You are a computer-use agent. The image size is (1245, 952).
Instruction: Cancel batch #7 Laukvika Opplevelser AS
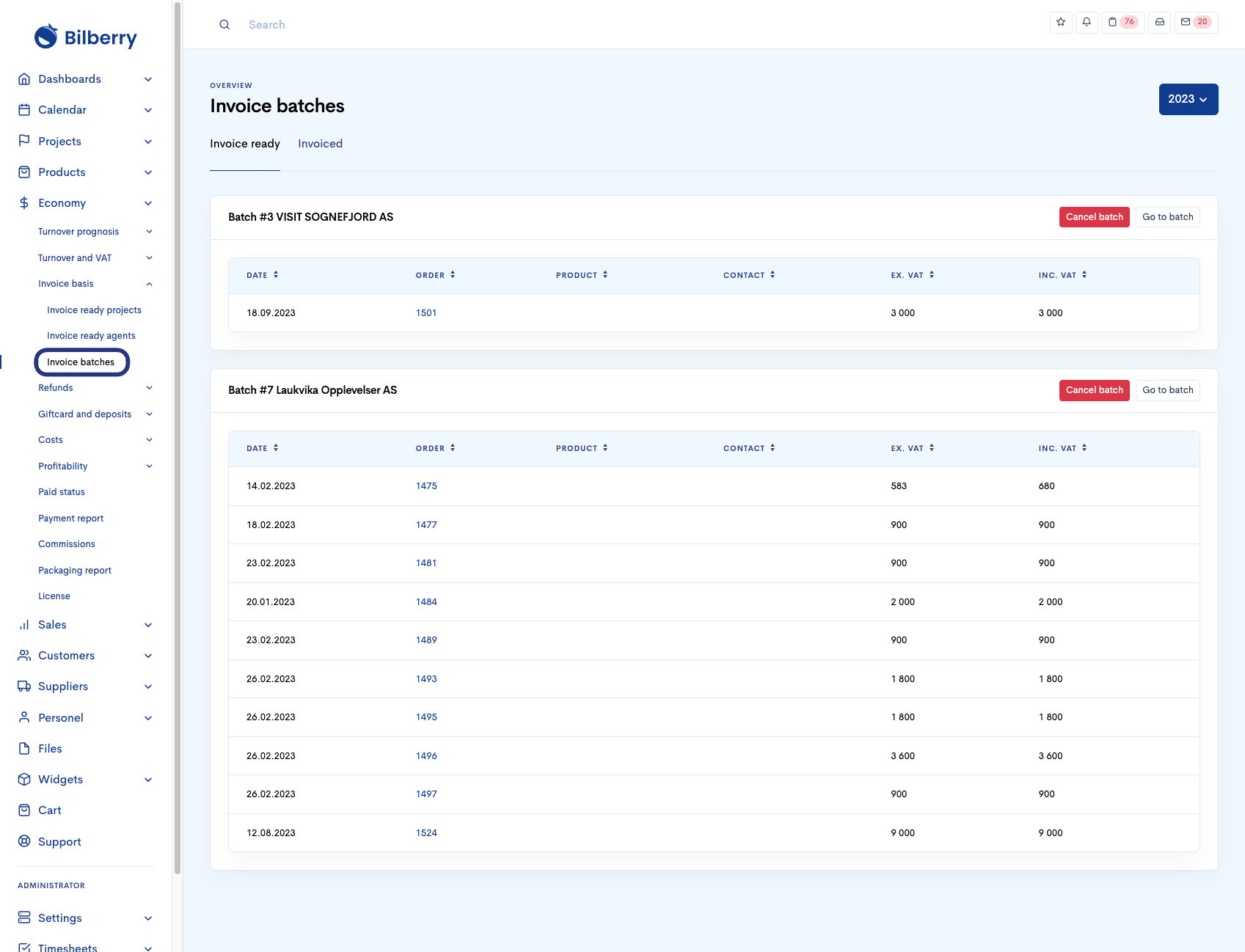point(1094,390)
